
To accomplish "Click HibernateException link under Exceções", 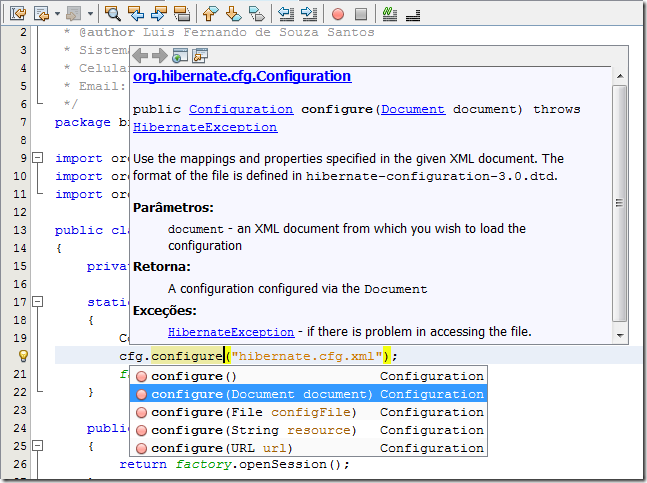I will [231, 331].
